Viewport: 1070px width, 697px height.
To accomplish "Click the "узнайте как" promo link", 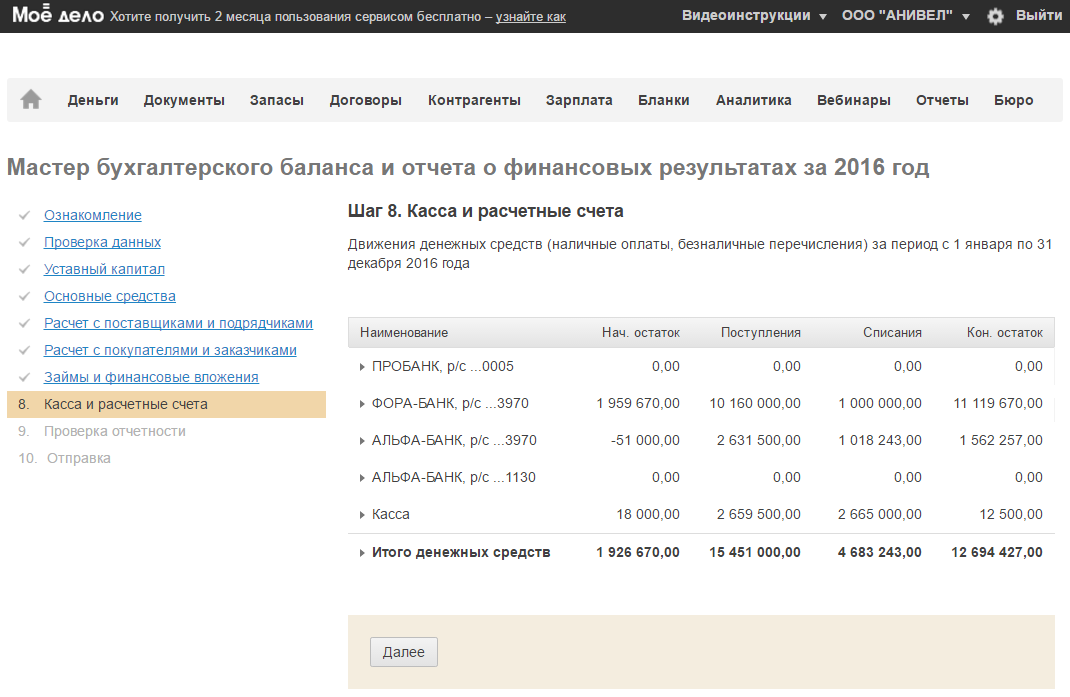I will click(530, 17).
